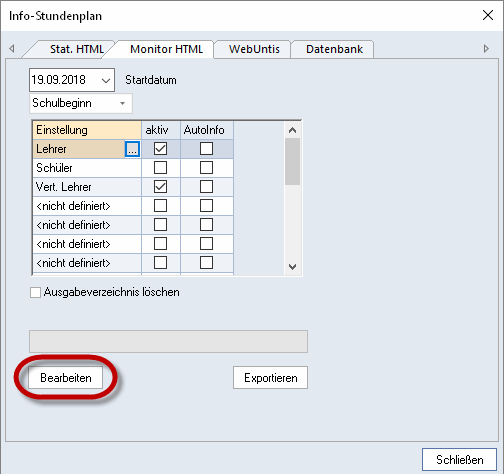
Task: Open the Schulbeginn dropdown
Action: pyautogui.click(x=122, y=103)
